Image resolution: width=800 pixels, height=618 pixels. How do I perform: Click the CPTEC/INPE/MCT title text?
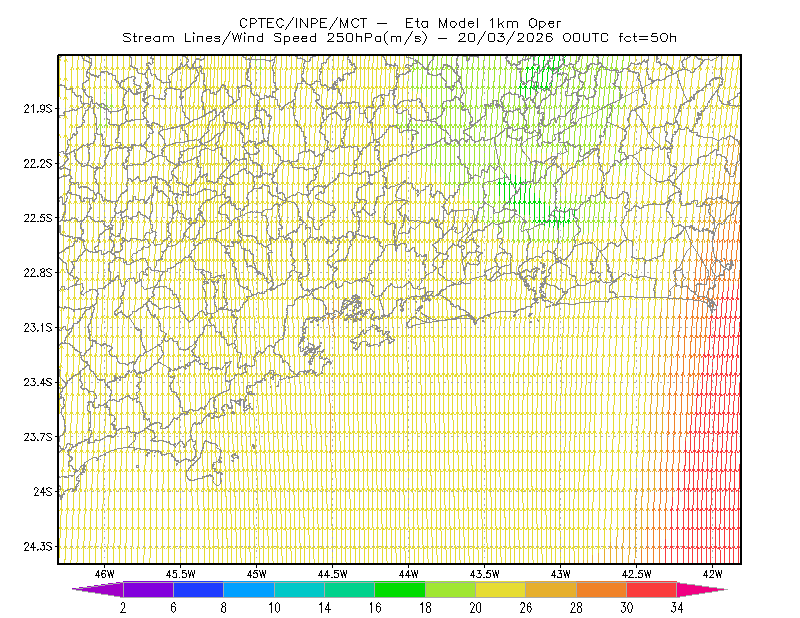(303, 23)
